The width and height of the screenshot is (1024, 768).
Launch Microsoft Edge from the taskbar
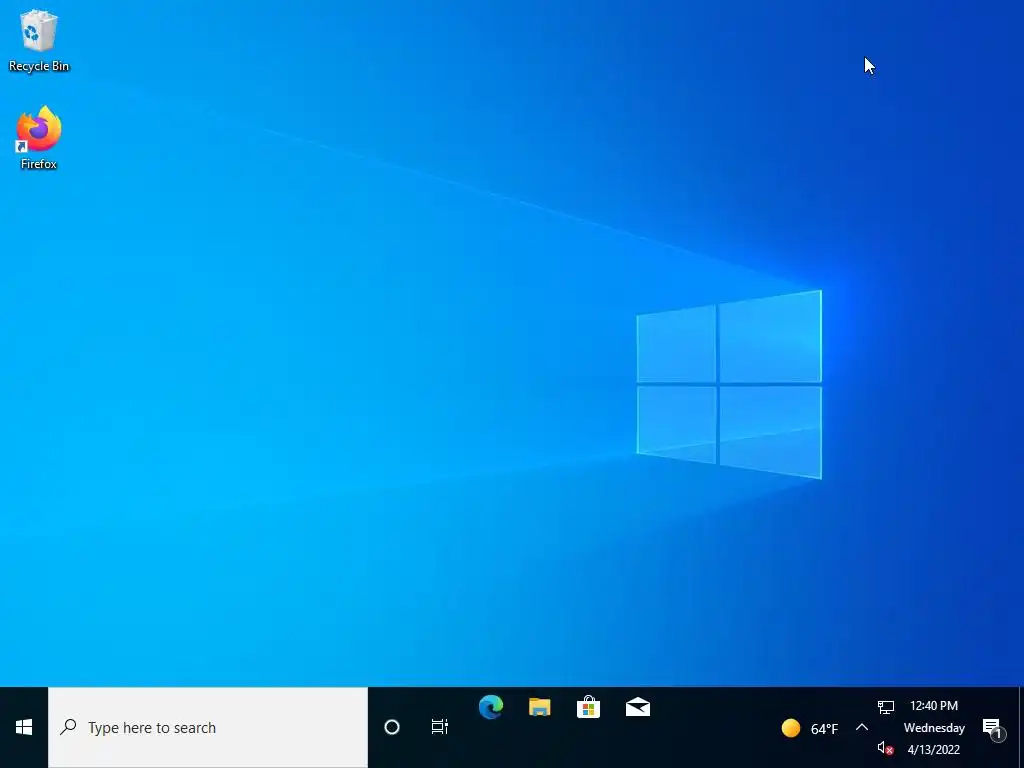[x=490, y=707]
